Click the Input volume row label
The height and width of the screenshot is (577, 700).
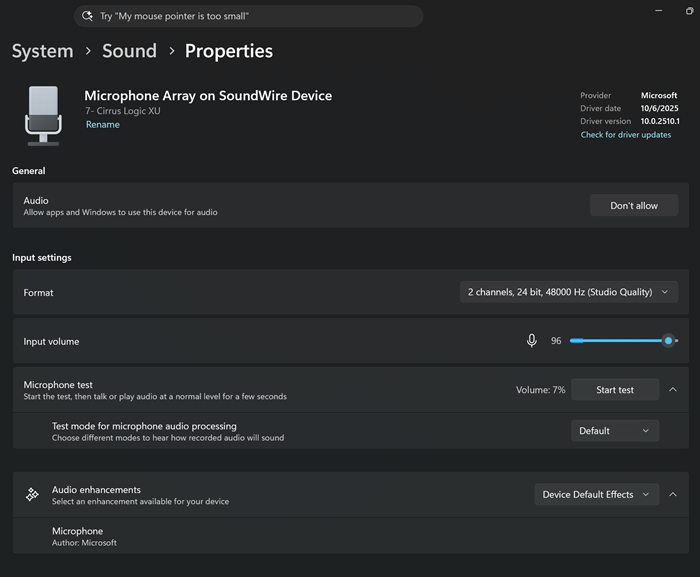coord(51,341)
